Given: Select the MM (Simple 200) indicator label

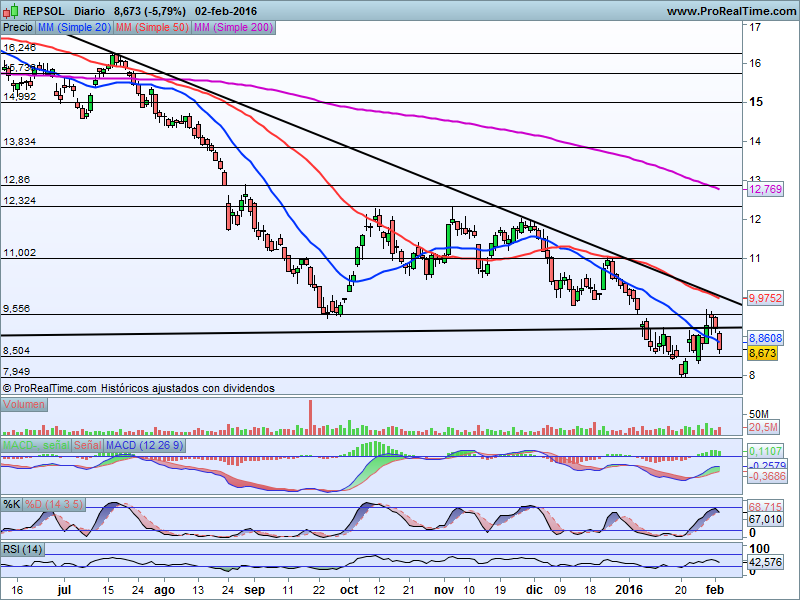Looking at the screenshot, I should pos(234,28).
